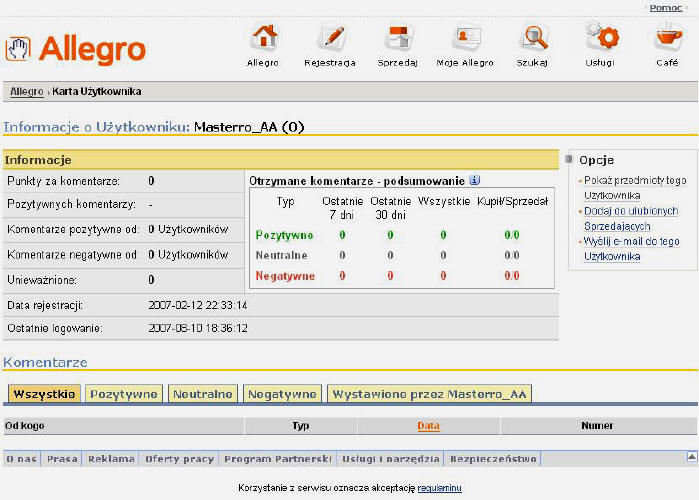The image size is (699, 500).
Task: Click registration date 2007-02-12 22:33:14
Action: click(x=197, y=305)
